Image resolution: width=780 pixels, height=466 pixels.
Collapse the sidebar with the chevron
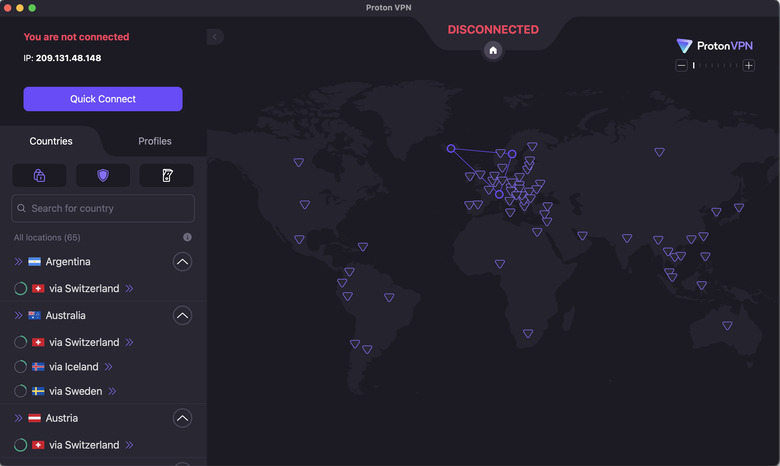[x=214, y=36]
